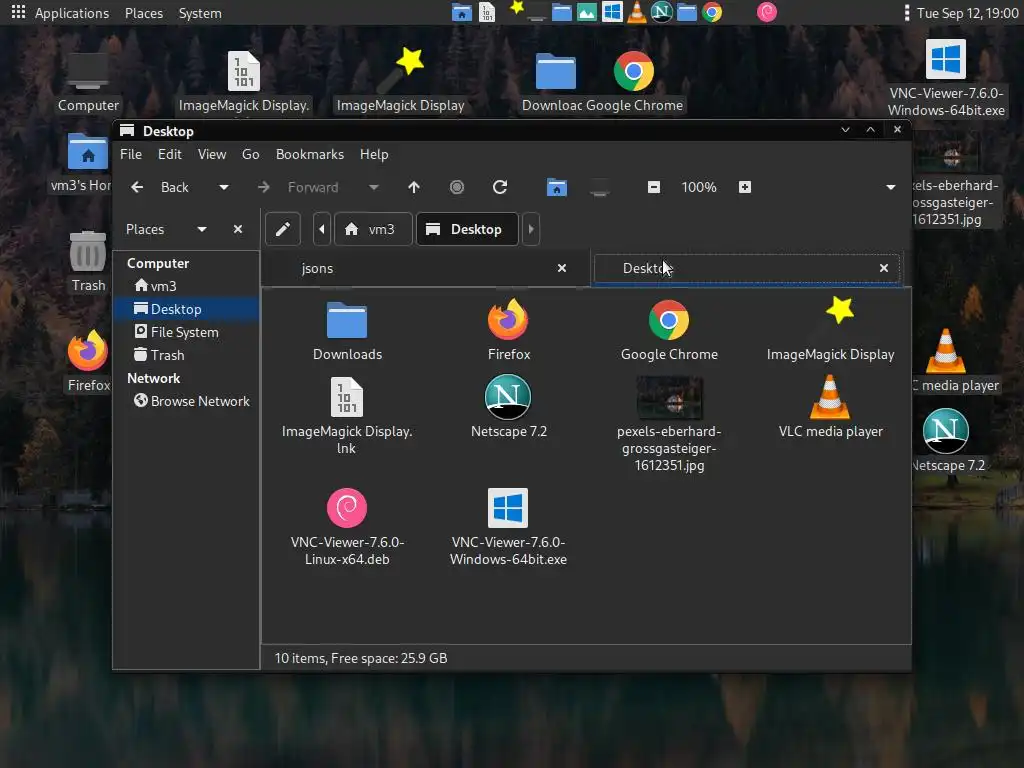Select VLC media player in file view
This screenshot has height=768, width=1024.
(x=830, y=397)
